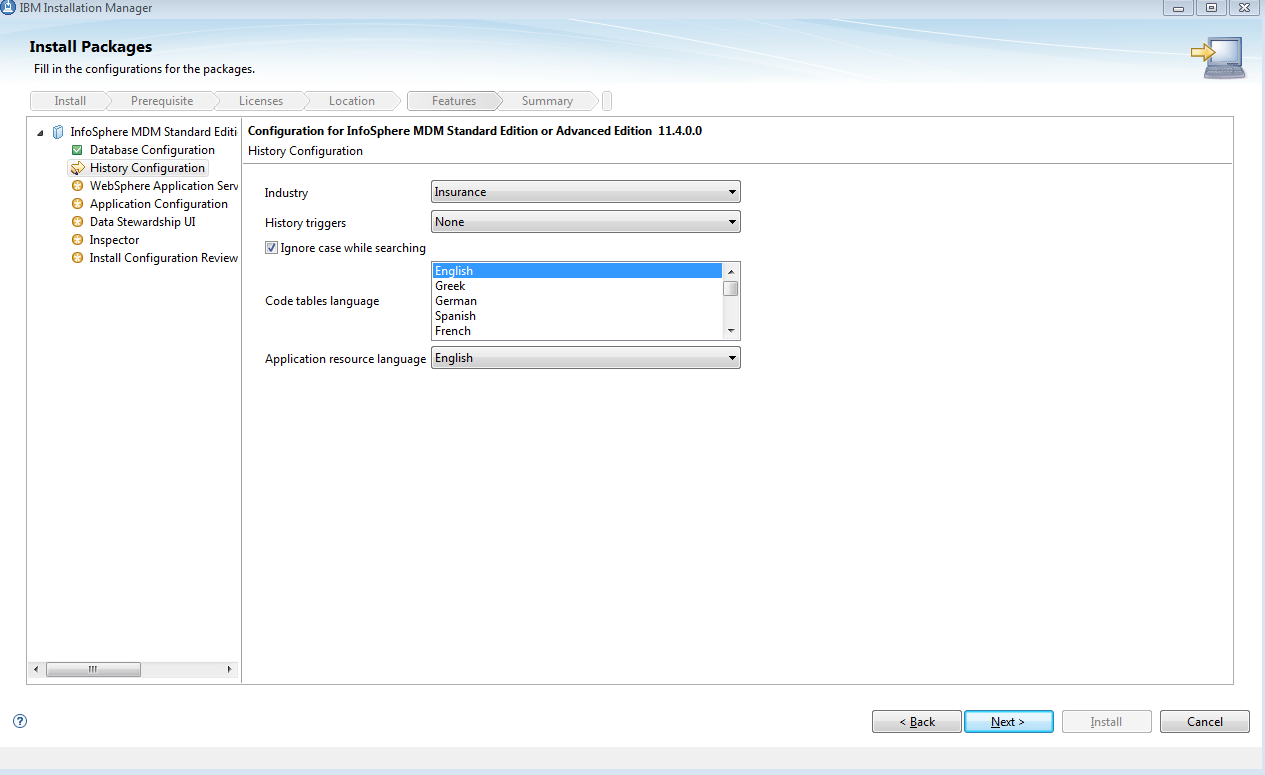Click the install computer graphic in header

(1217, 58)
